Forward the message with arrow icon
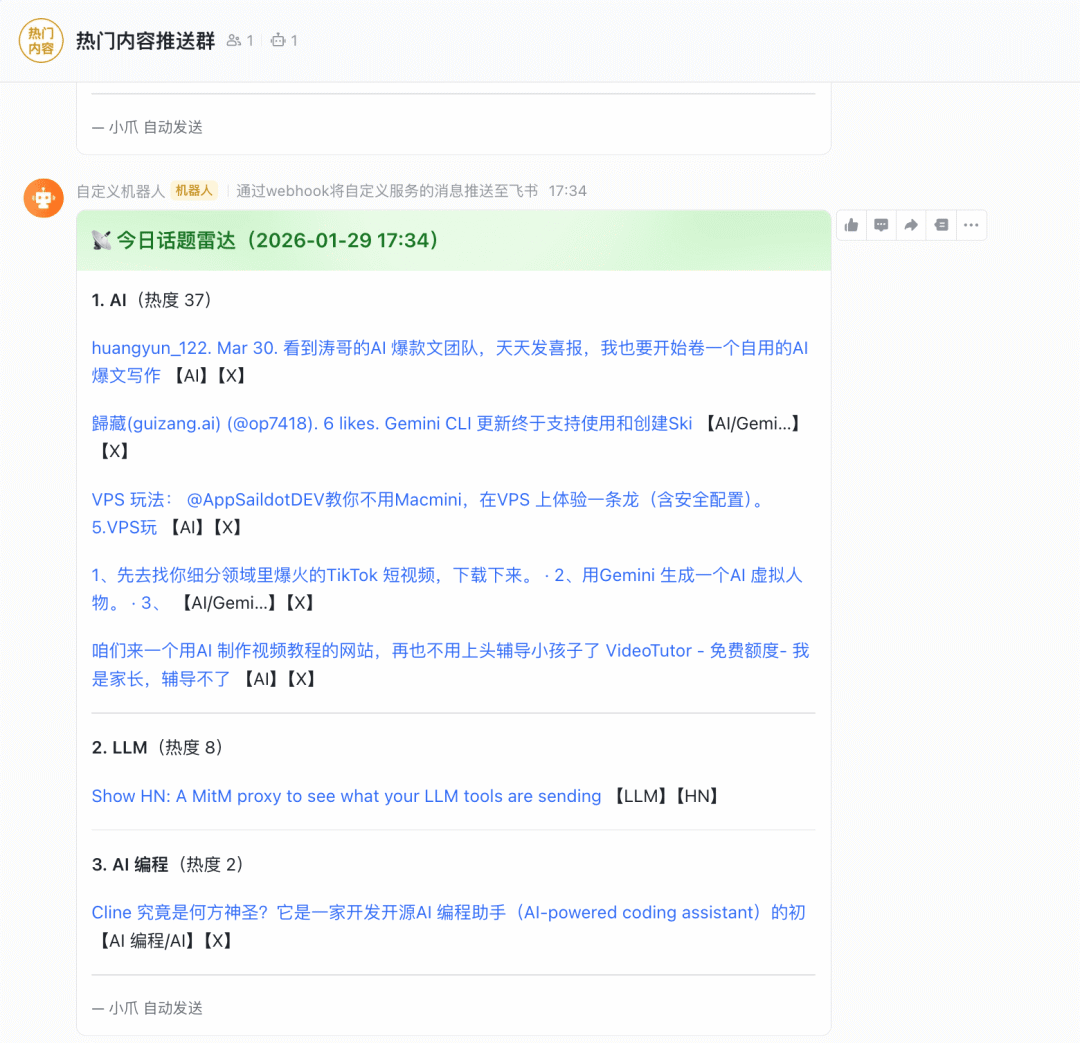This screenshot has height=1043, width=1080. click(911, 225)
